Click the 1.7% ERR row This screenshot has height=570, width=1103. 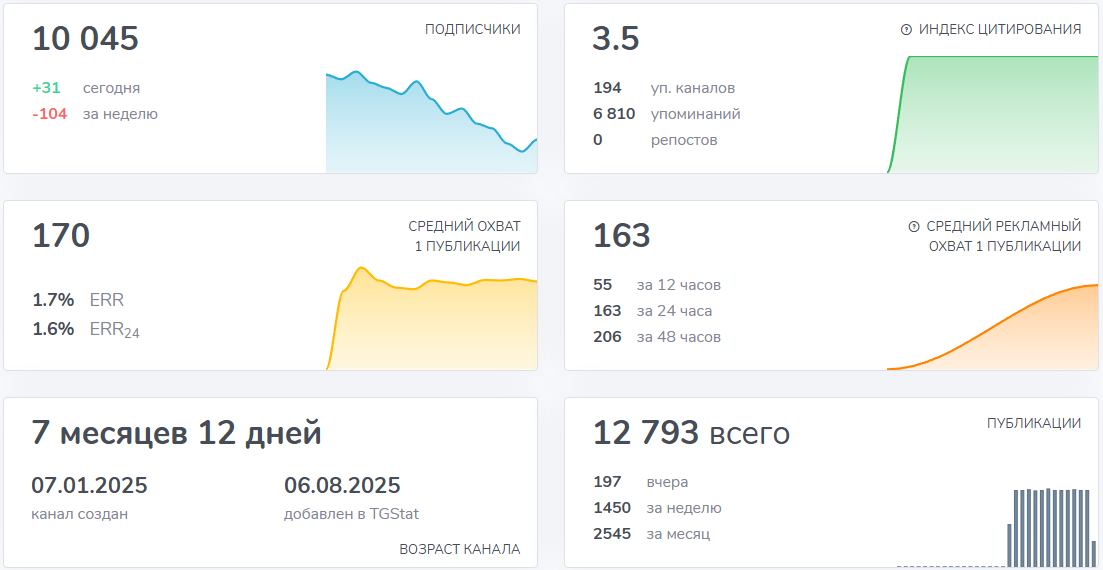pyautogui.click(x=78, y=300)
